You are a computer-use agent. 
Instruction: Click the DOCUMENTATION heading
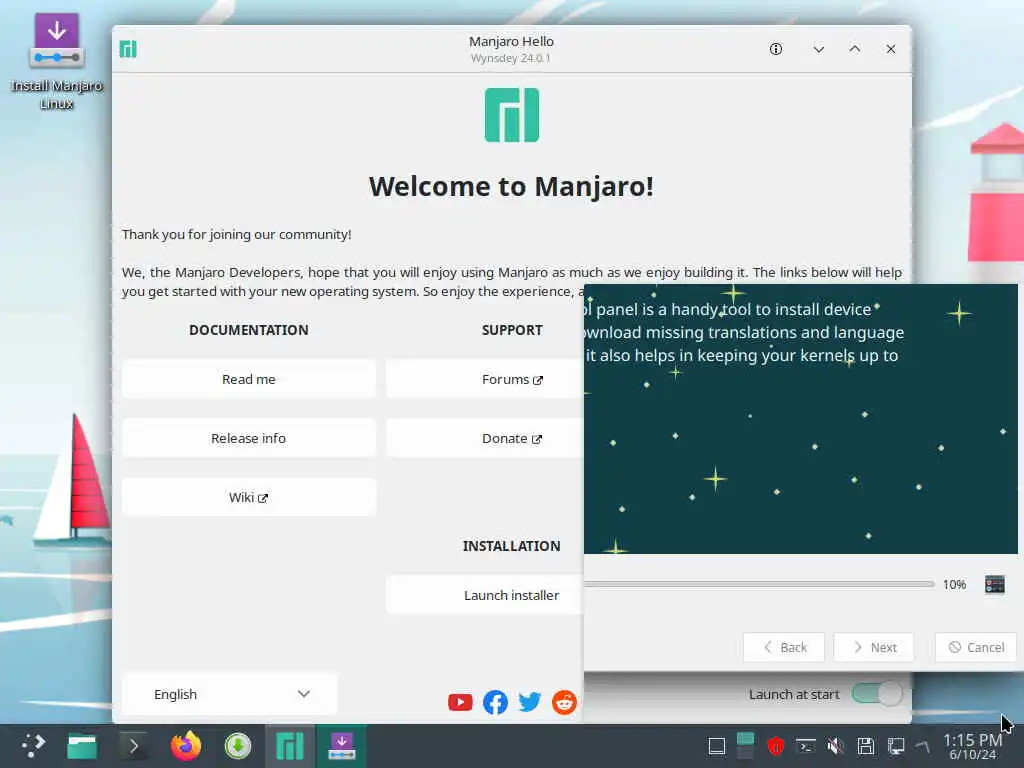click(x=249, y=330)
